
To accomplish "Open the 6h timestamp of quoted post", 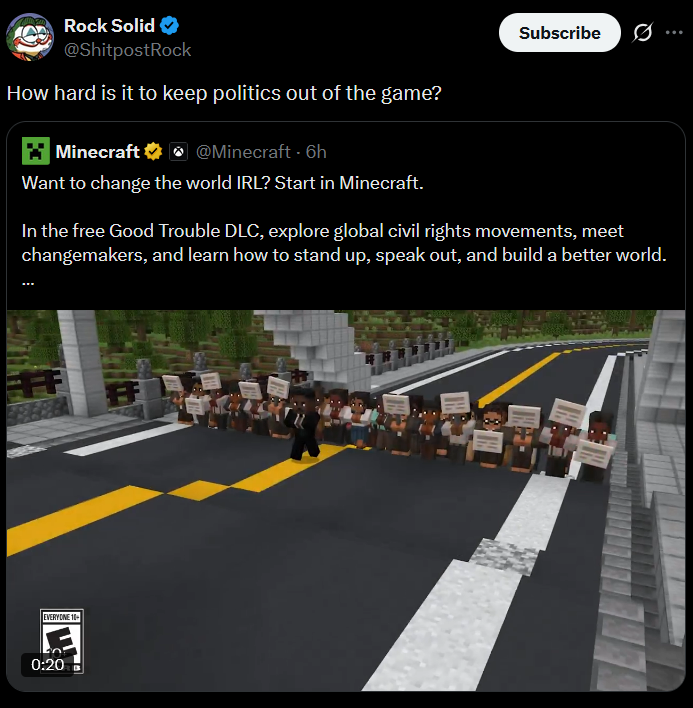I will click(x=316, y=152).
